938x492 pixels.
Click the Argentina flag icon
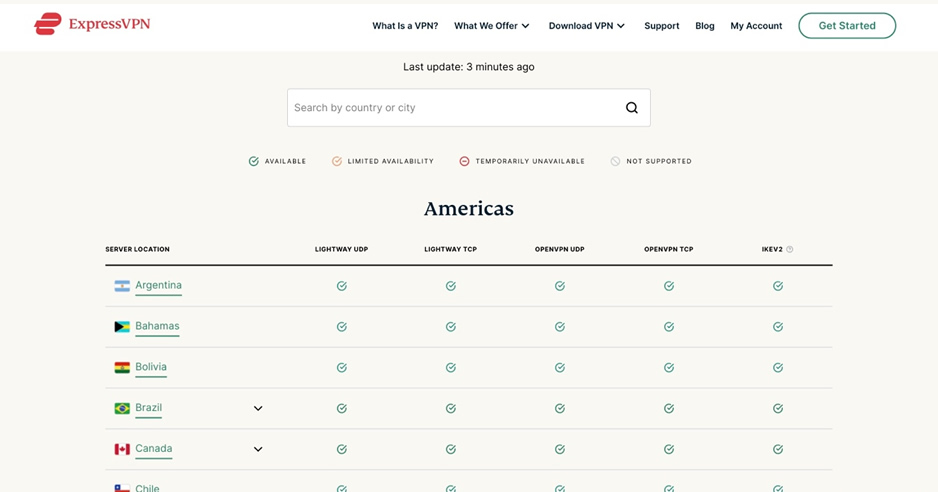click(x=122, y=286)
